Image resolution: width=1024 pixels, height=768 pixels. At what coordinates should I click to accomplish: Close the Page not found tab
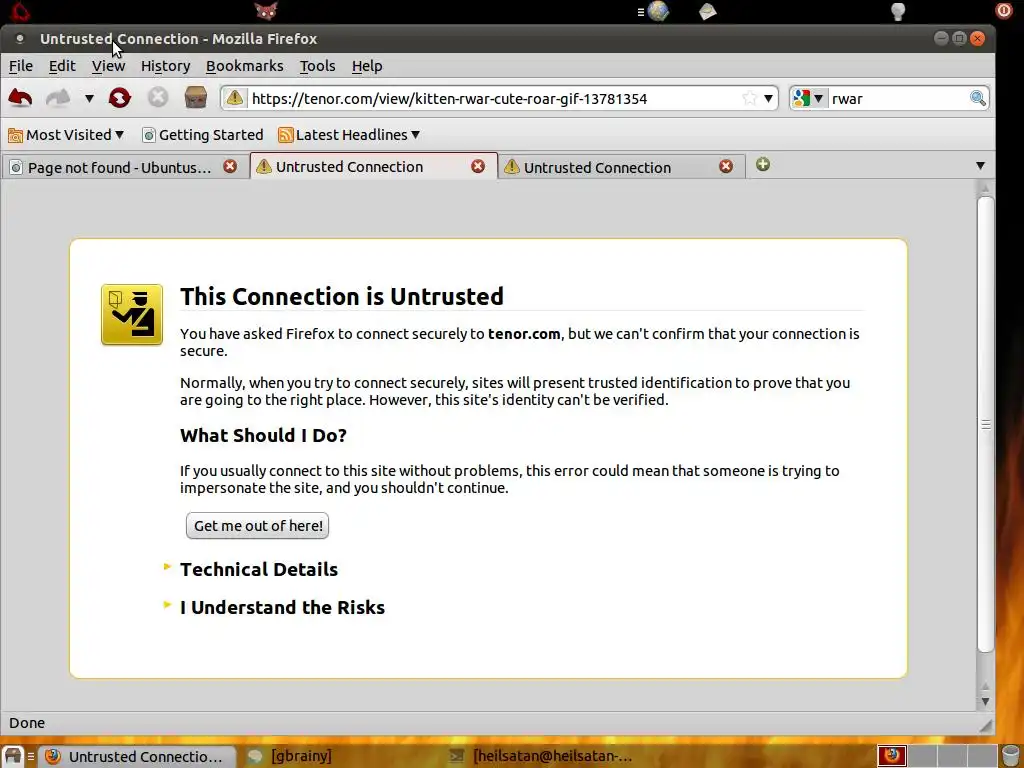pos(230,167)
